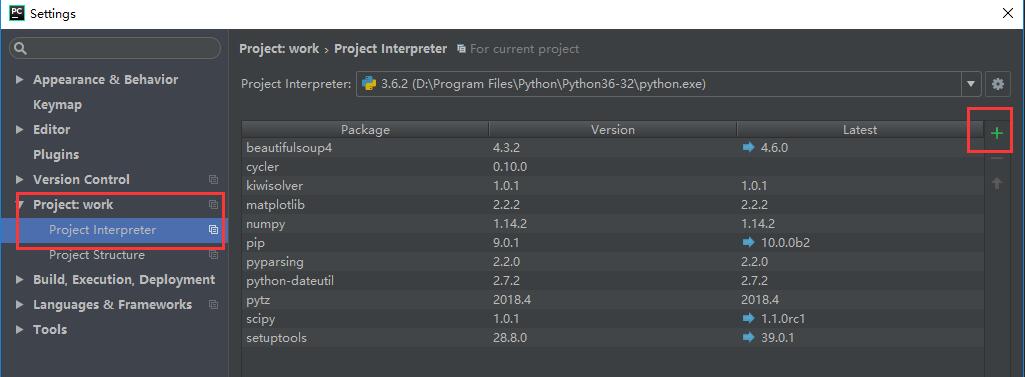This screenshot has width=1025, height=377.
Task: Click the Python logo in interpreter field
Action: pos(369,84)
